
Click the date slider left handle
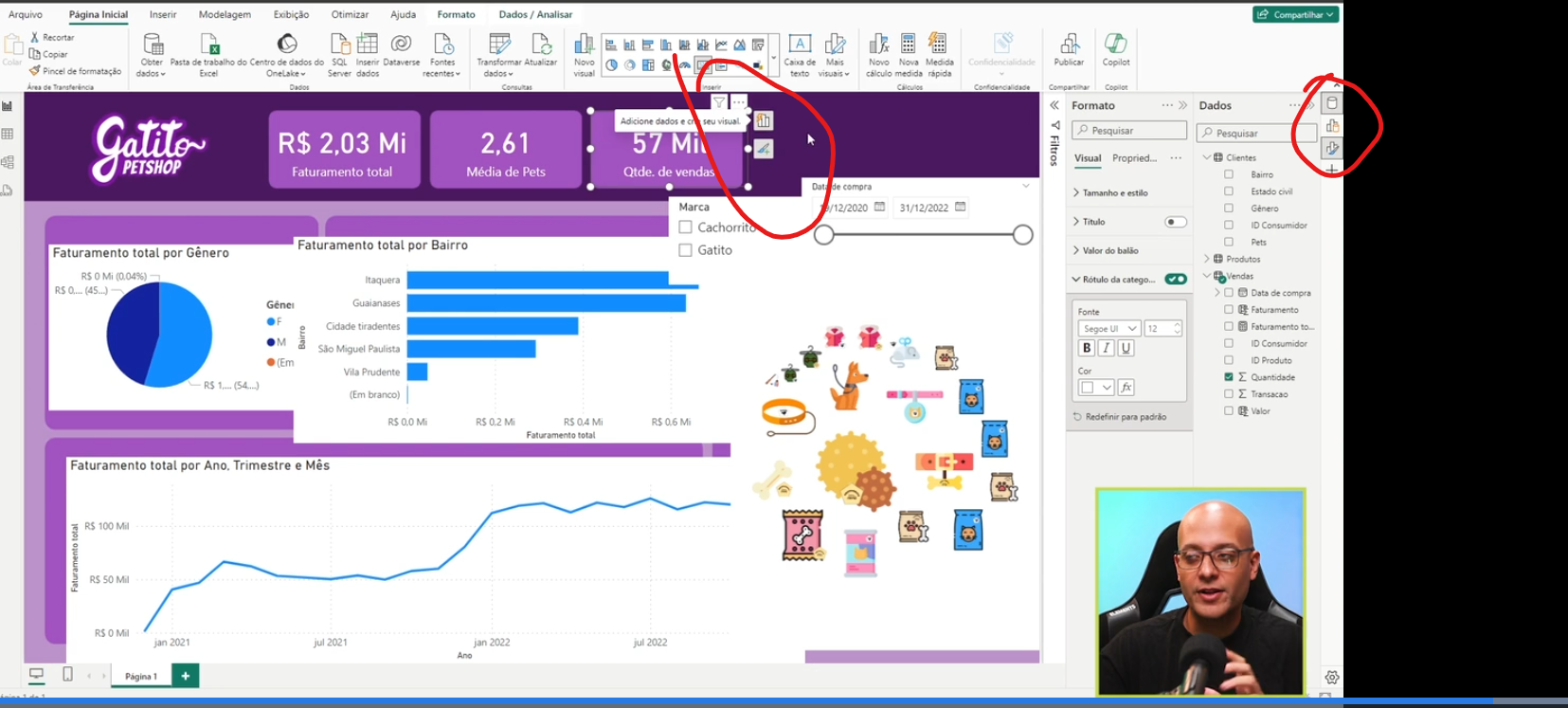[824, 235]
